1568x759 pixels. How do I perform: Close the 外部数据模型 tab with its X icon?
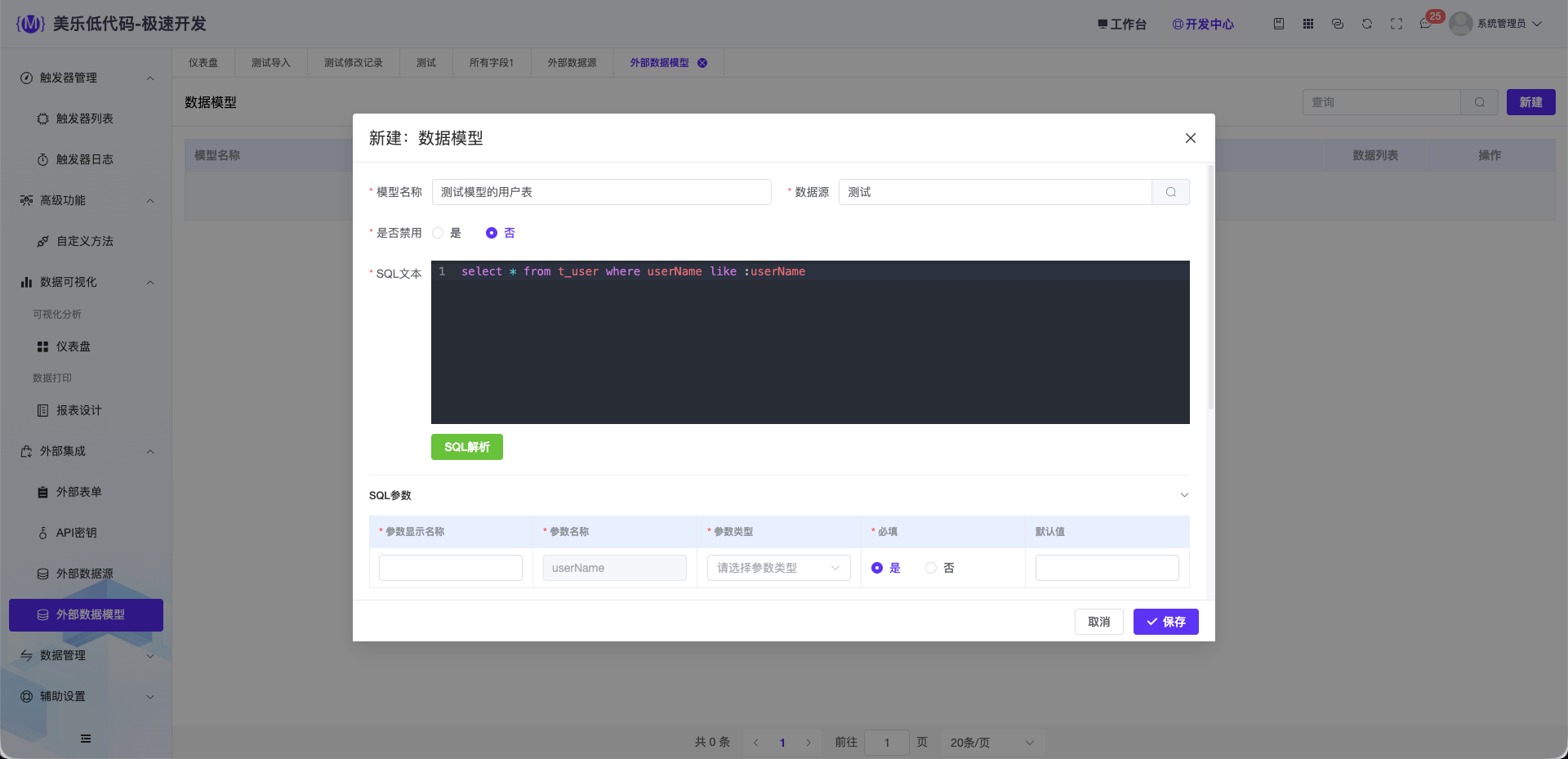(x=702, y=63)
